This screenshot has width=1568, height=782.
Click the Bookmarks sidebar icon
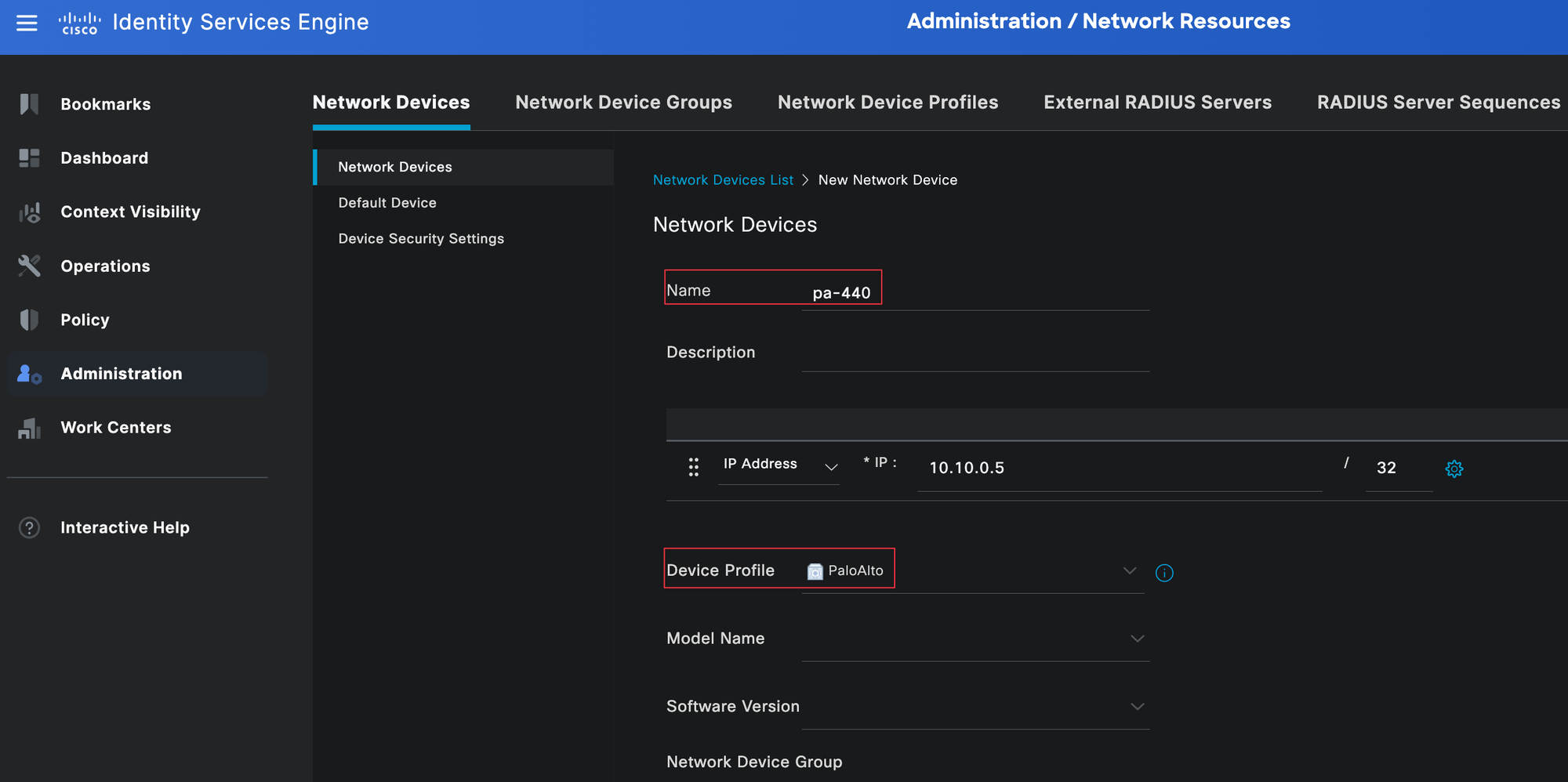tap(29, 104)
